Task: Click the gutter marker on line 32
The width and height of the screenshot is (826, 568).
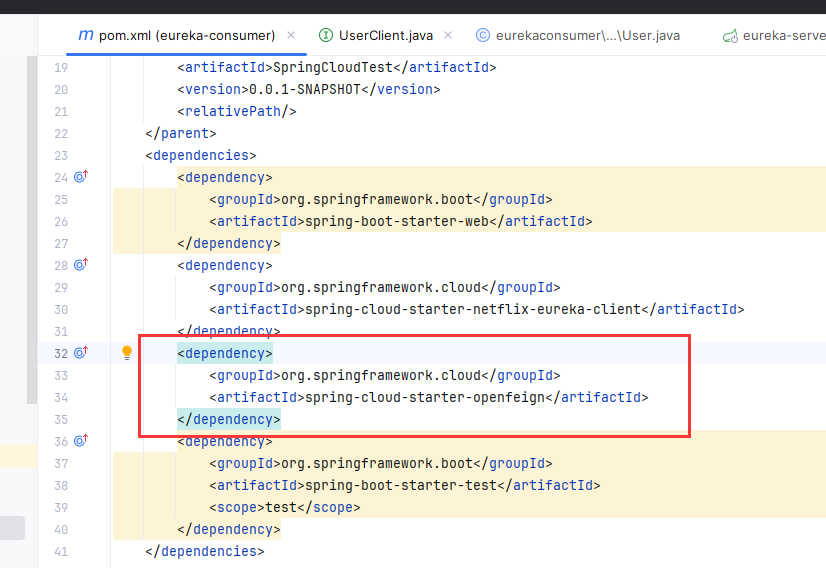Action: pyautogui.click(x=81, y=353)
